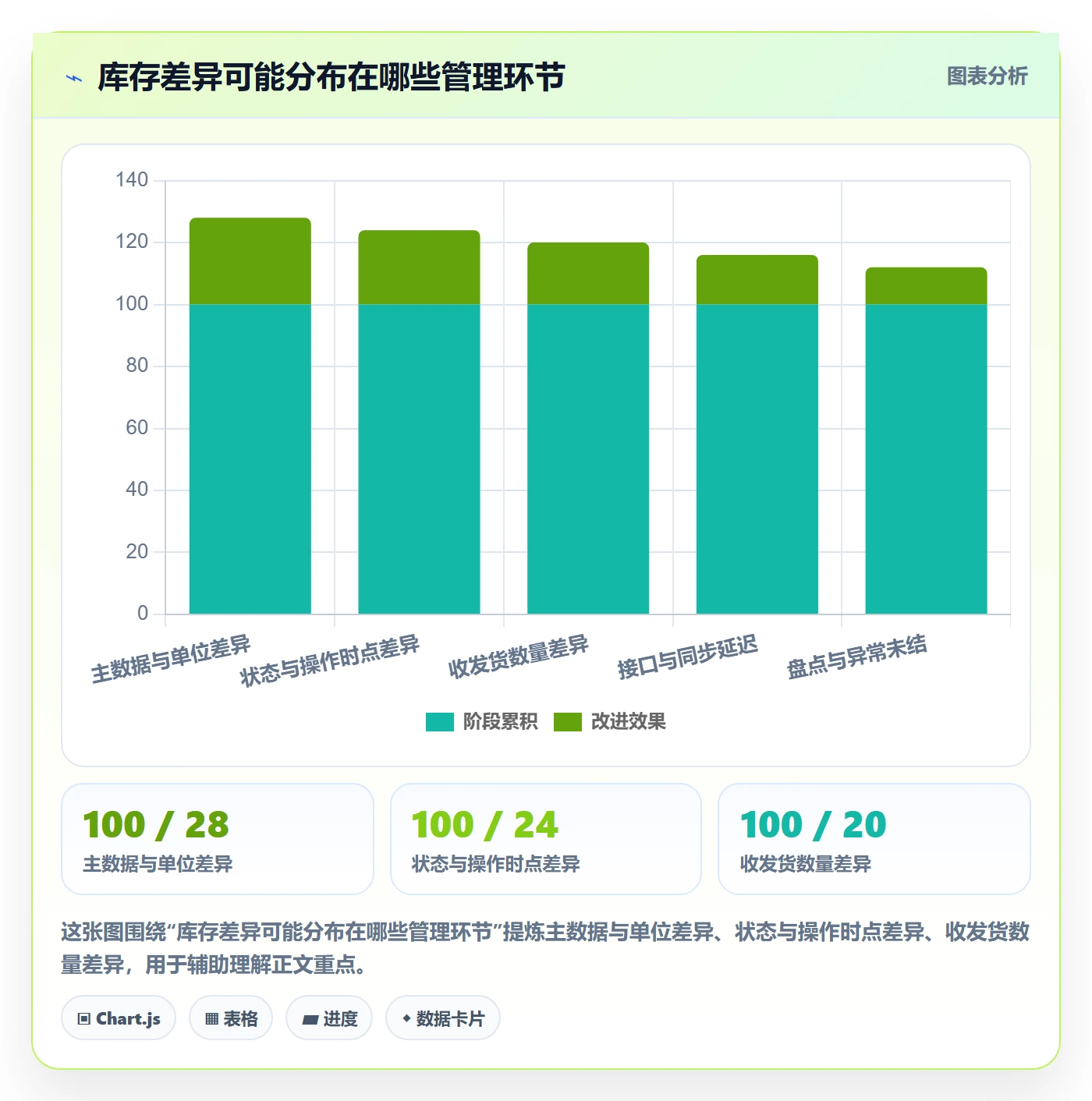Click the title 库存差异可能分布在哪些管理环节
This screenshot has height=1101, width=1092.
pos(331,77)
